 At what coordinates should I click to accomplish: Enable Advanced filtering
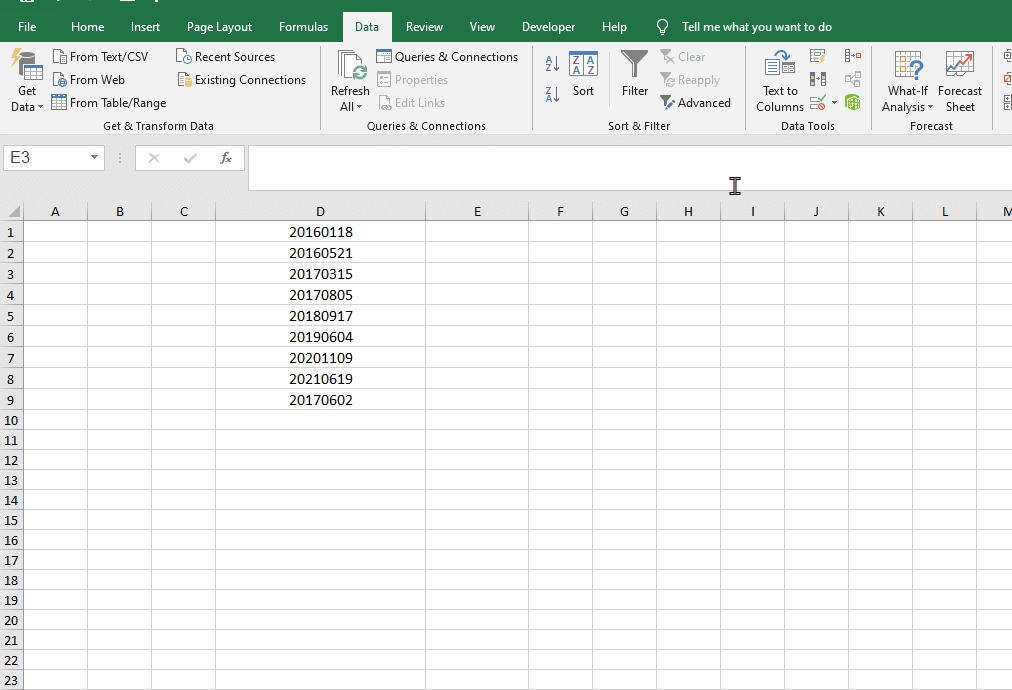pos(696,102)
